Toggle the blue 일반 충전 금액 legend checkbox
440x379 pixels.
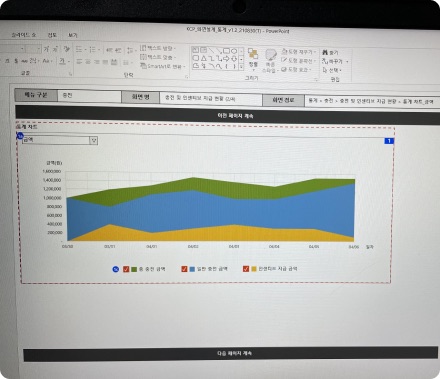[184, 269]
